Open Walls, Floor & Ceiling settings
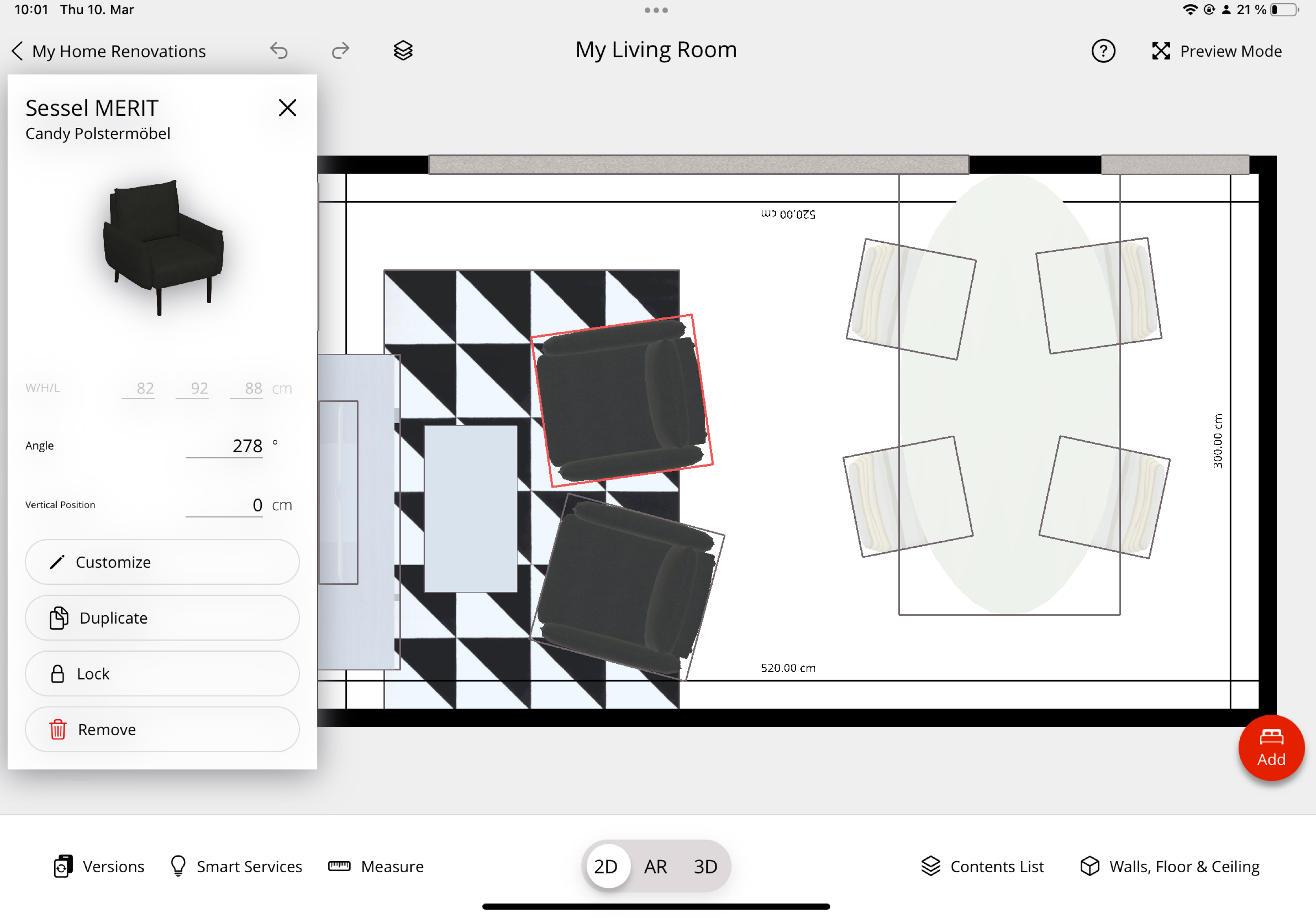This screenshot has width=1316, height=918. tap(1170, 866)
